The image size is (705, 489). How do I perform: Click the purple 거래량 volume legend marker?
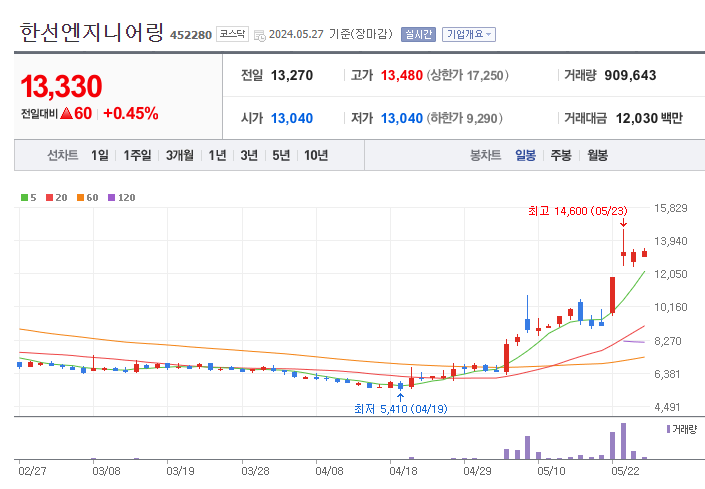tap(668, 429)
